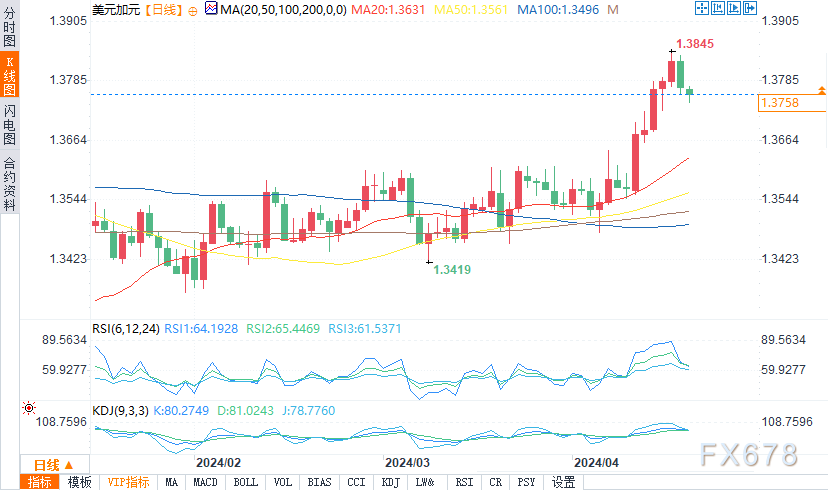The width and height of the screenshot is (828, 490).
Task: Click the RSI2:65.4469 value
Action: [283, 329]
